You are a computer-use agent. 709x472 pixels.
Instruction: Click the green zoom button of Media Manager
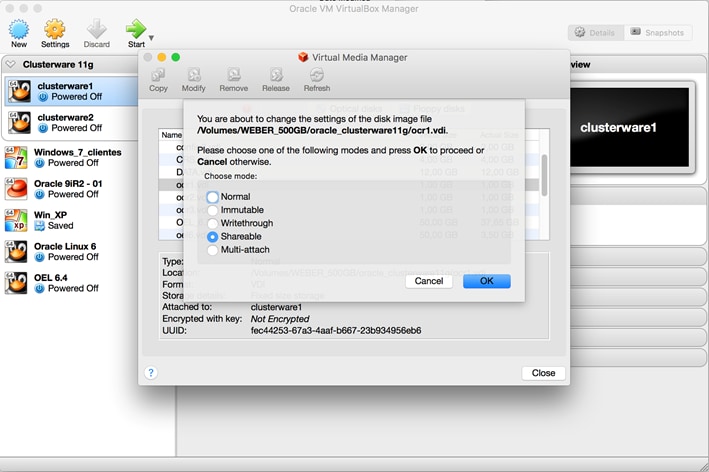(176, 57)
